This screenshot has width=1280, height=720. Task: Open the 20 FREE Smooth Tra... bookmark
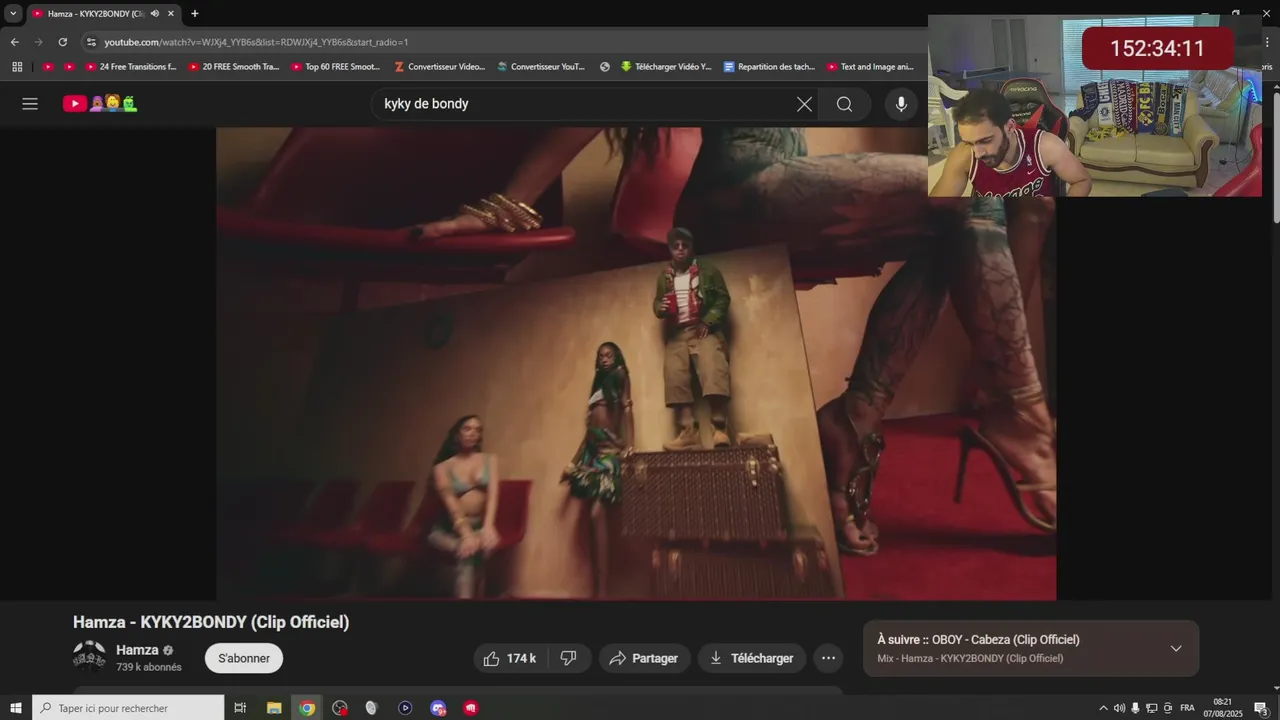(234, 67)
